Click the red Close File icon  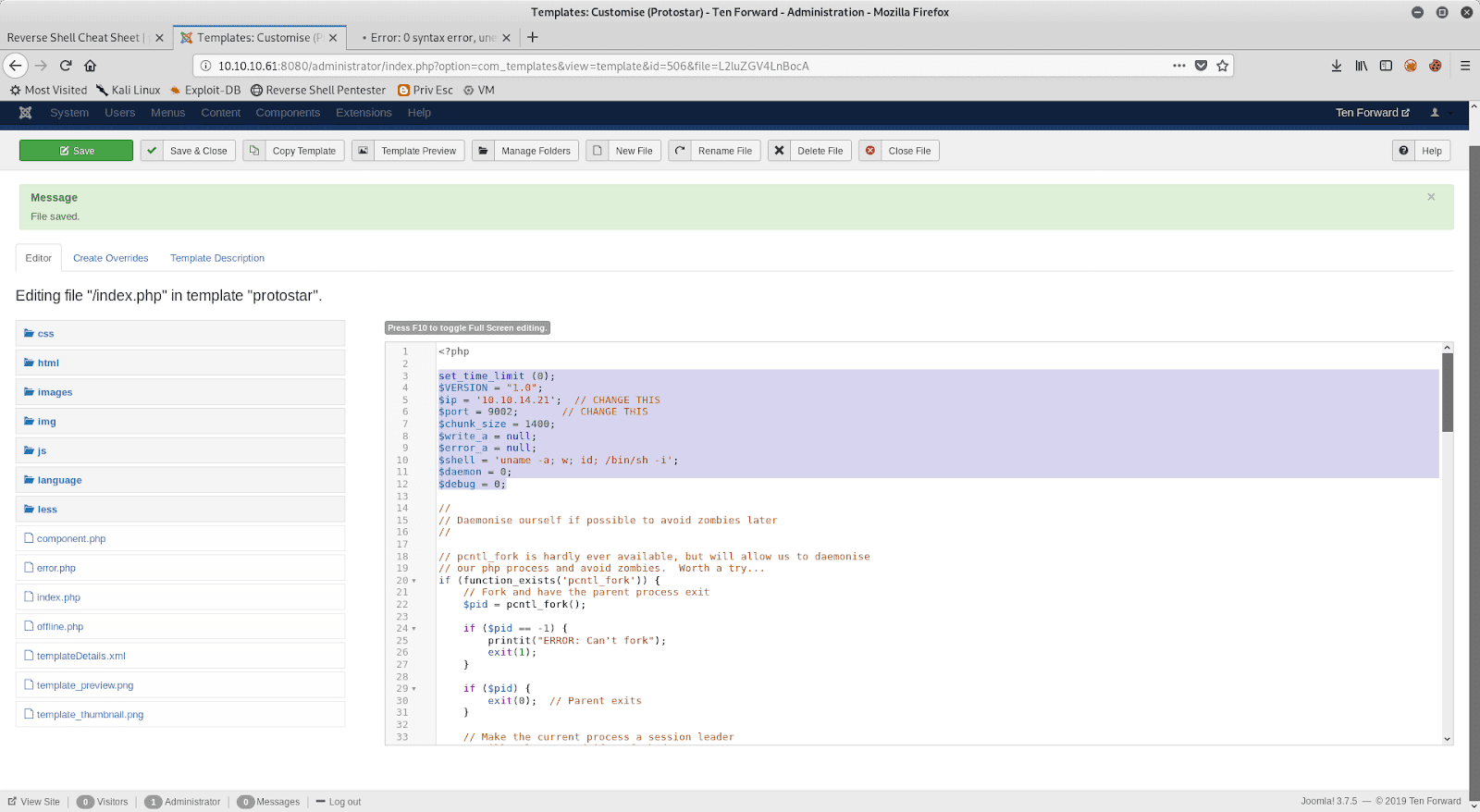pos(870,151)
